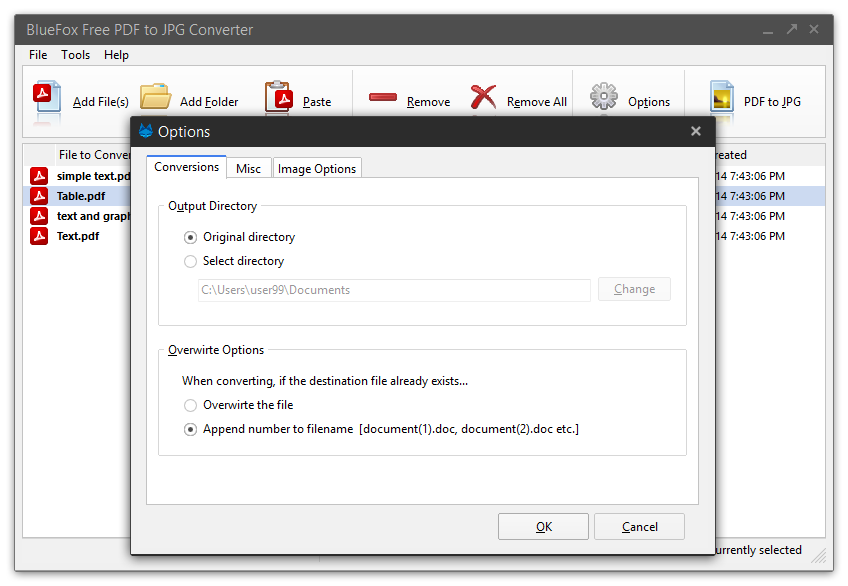Image resolution: width=848 pixels, height=586 pixels.
Task: Click the Options gear icon in toolbar
Action: [x=604, y=96]
